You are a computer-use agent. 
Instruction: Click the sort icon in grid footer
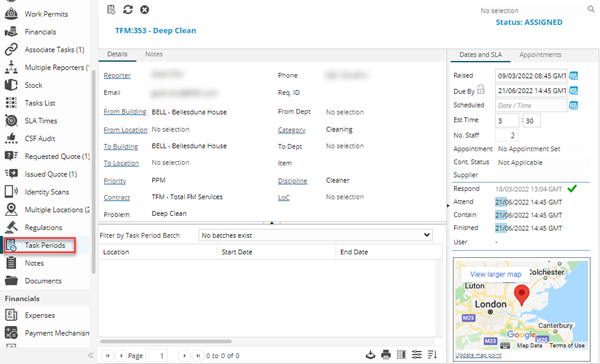click(x=432, y=355)
